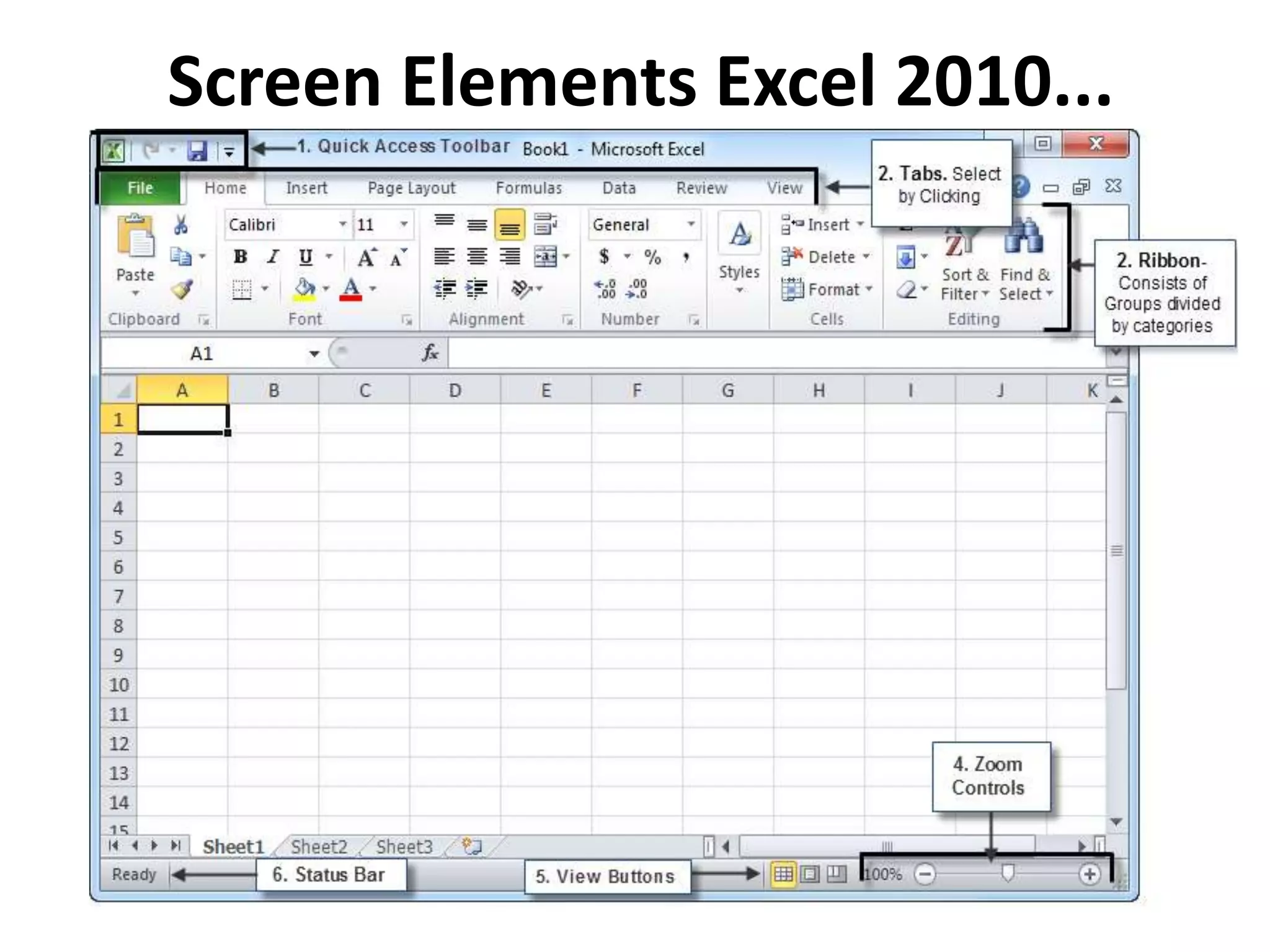Click the Insert Worksheet tab icon

[472, 846]
